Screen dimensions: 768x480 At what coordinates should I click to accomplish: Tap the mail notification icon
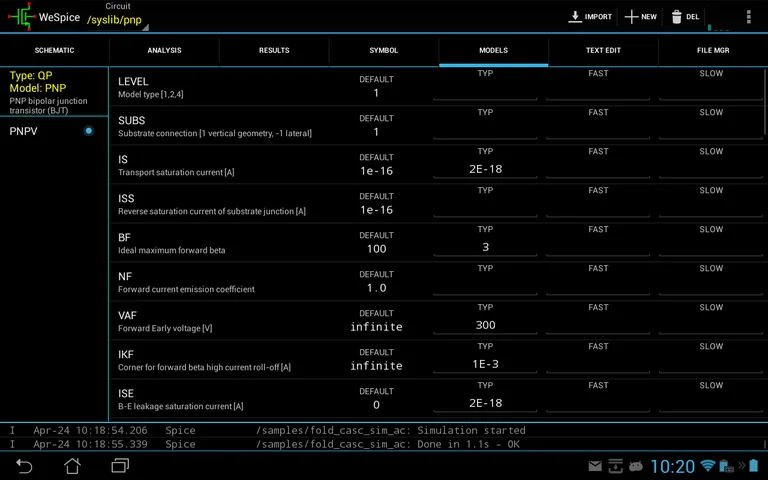point(595,466)
